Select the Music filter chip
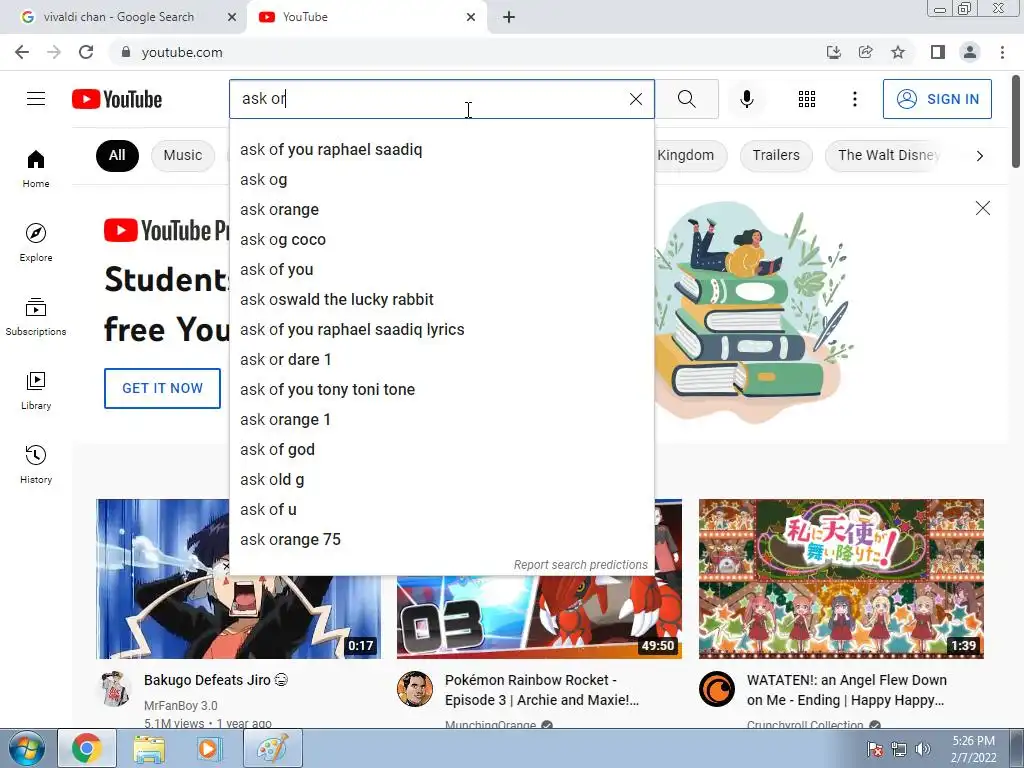Viewport: 1024px width, 768px height. click(x=183, y=155)
